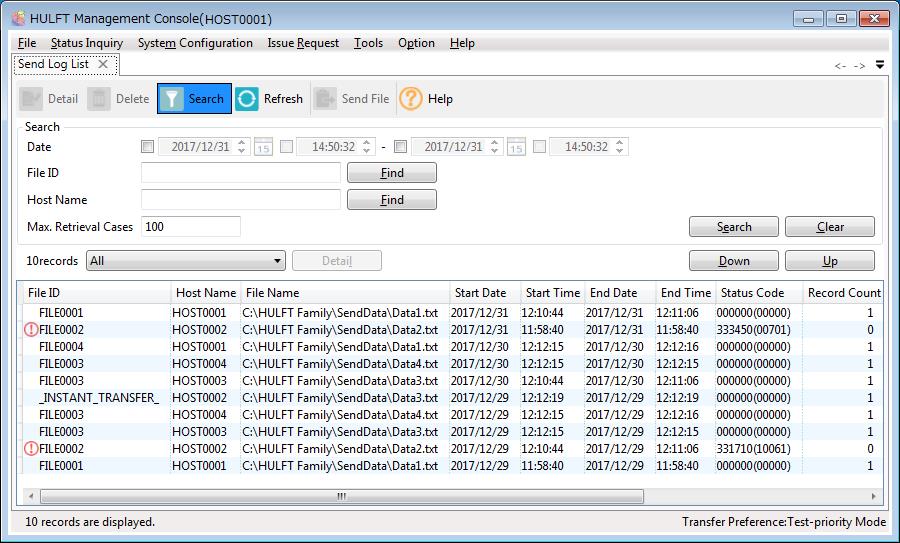Click the Detail button beside All dropdown
Screen dimensions: 900x543
[337, 261]
